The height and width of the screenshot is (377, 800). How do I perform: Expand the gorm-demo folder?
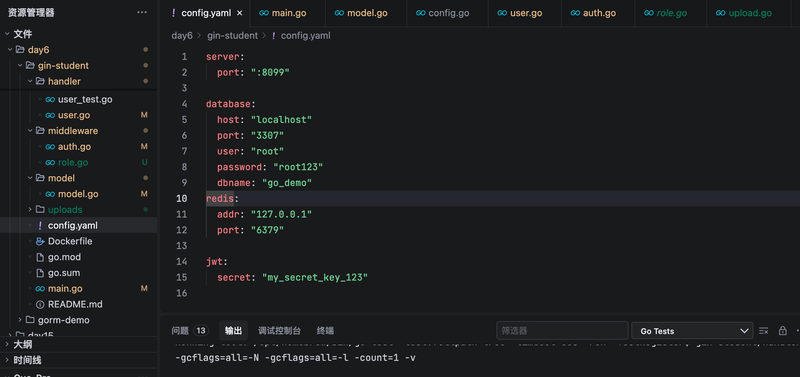pyautogui.click(x=20, y=320)
